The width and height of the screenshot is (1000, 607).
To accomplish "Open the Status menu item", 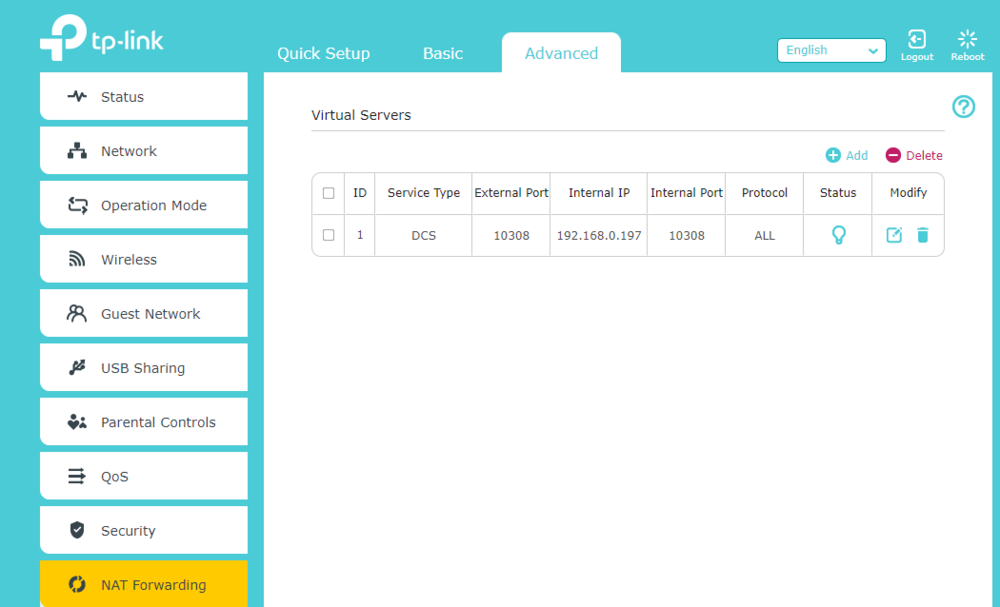I will pyautogui.click(x=143, y=96).
